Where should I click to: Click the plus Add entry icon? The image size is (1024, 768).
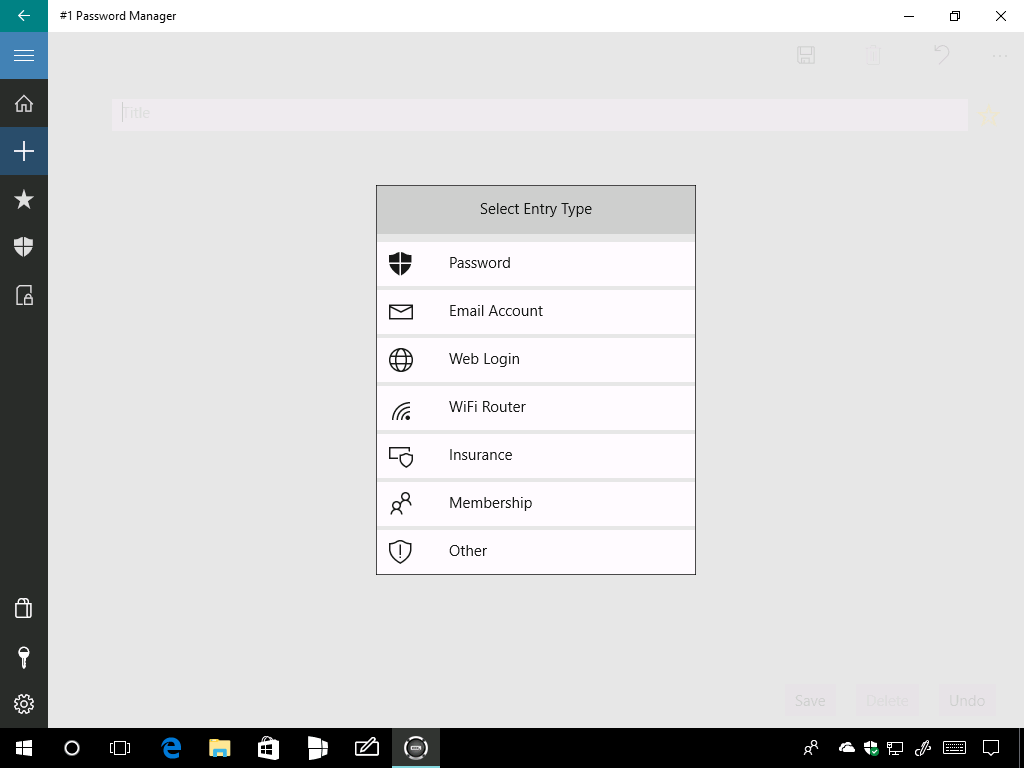(x=24, y=151)
